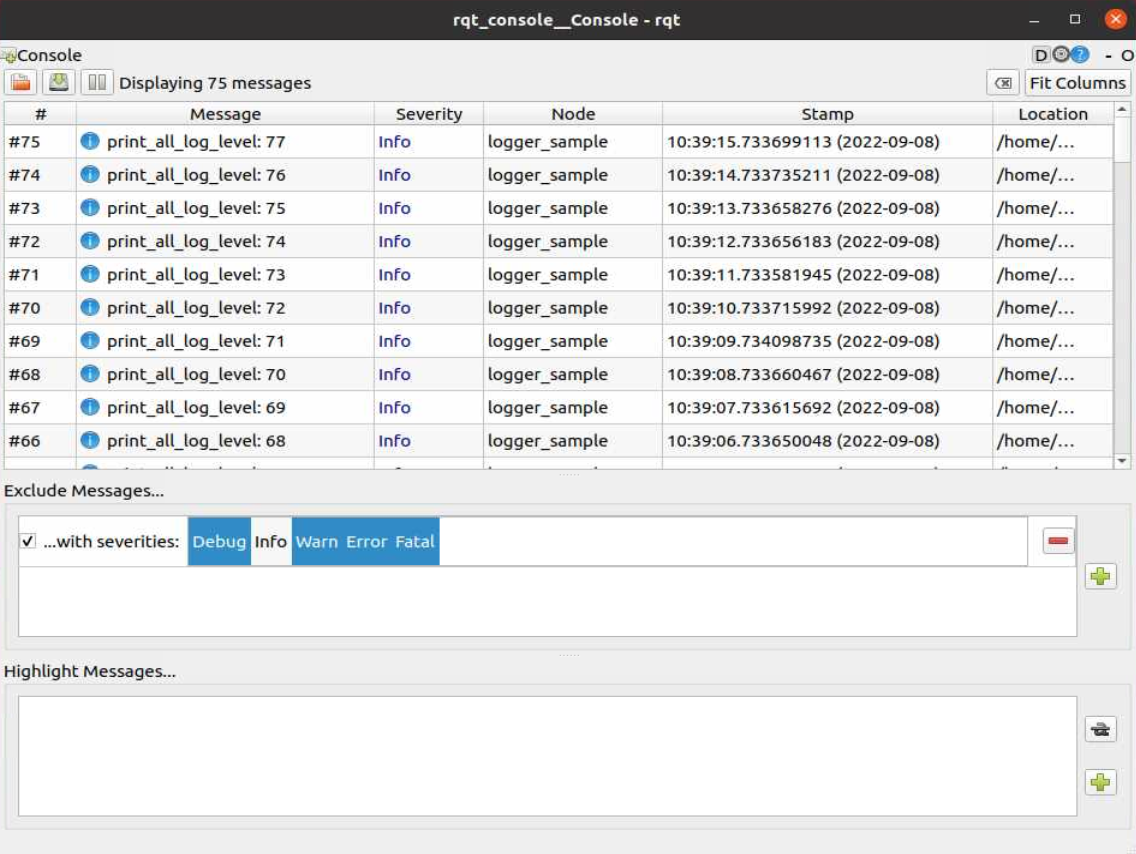Click the info icon in row #73
This screenshot has width=1136, height=854.
click(x=90, y=208)
